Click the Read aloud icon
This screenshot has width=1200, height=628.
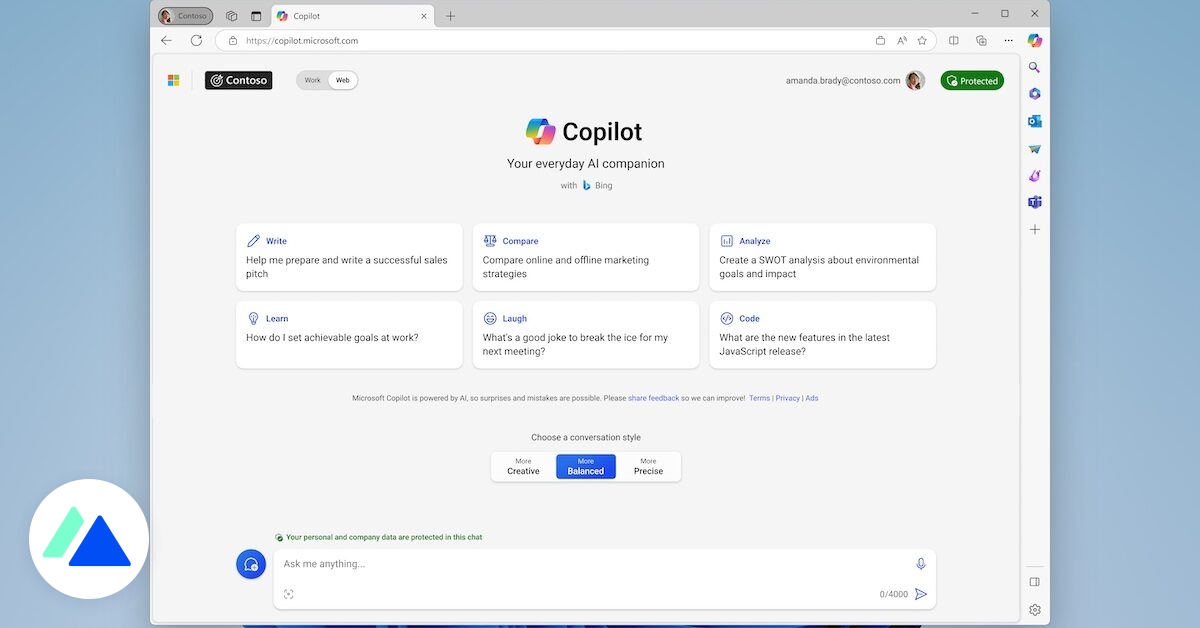click(901, 41)
